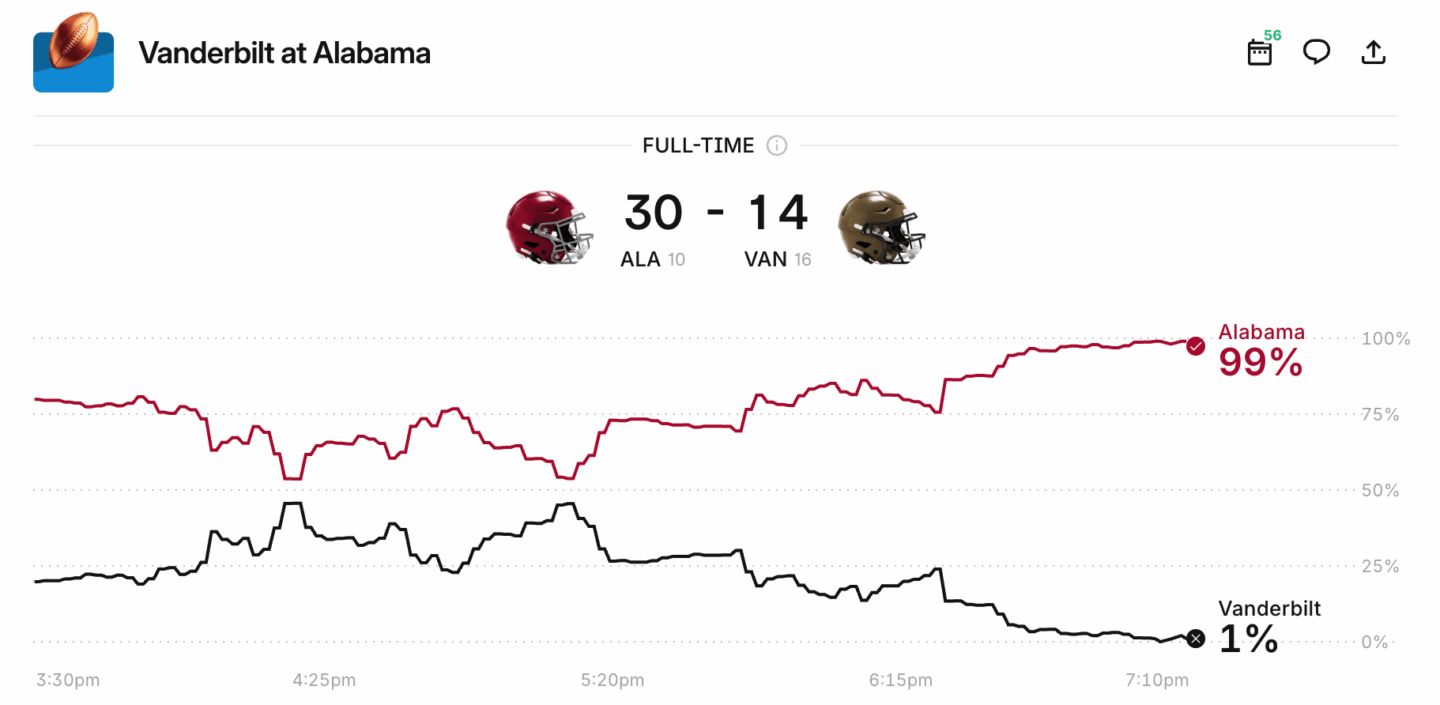Click the 6:15pm time axis label

900,681
